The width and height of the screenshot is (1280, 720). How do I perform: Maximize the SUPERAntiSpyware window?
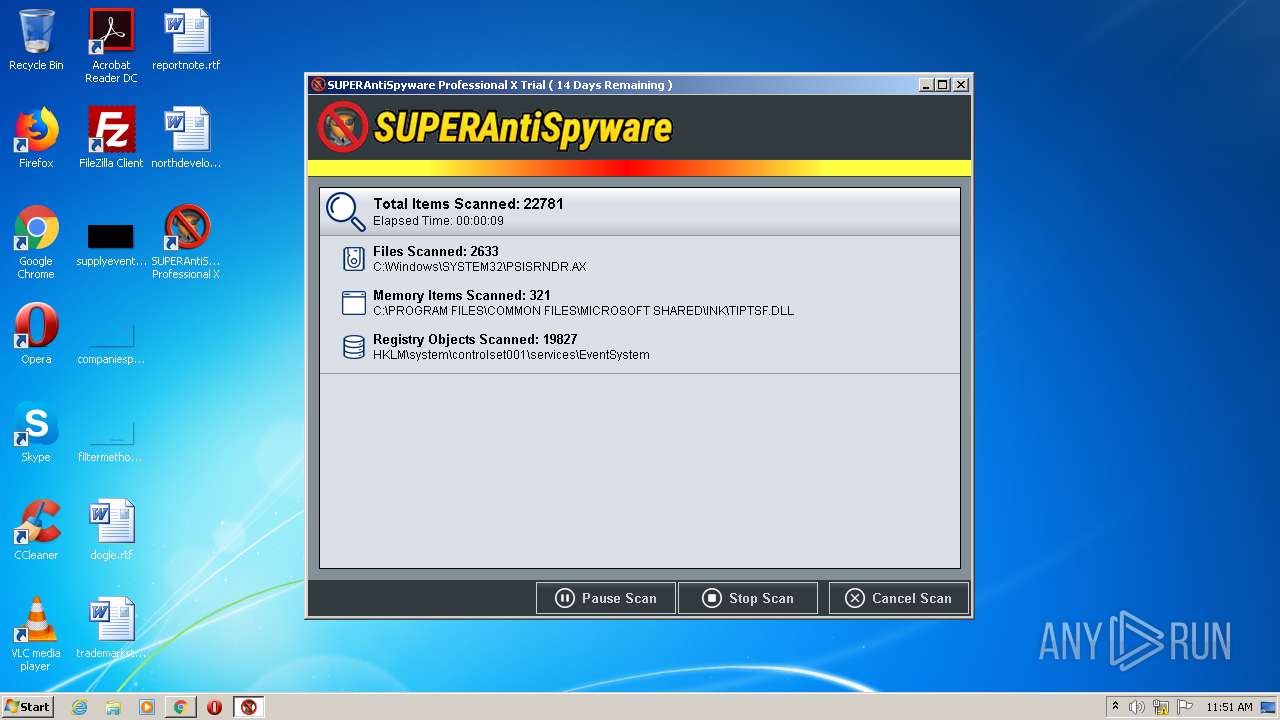point(943,85)
